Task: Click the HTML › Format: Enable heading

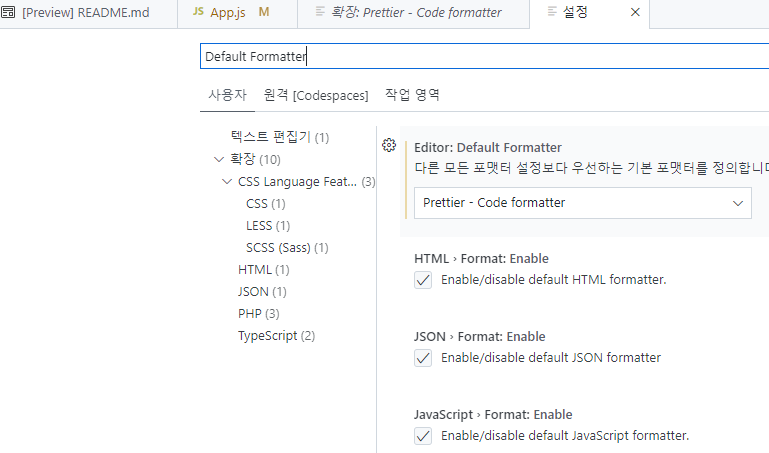Action: click(x=481, y=258)
